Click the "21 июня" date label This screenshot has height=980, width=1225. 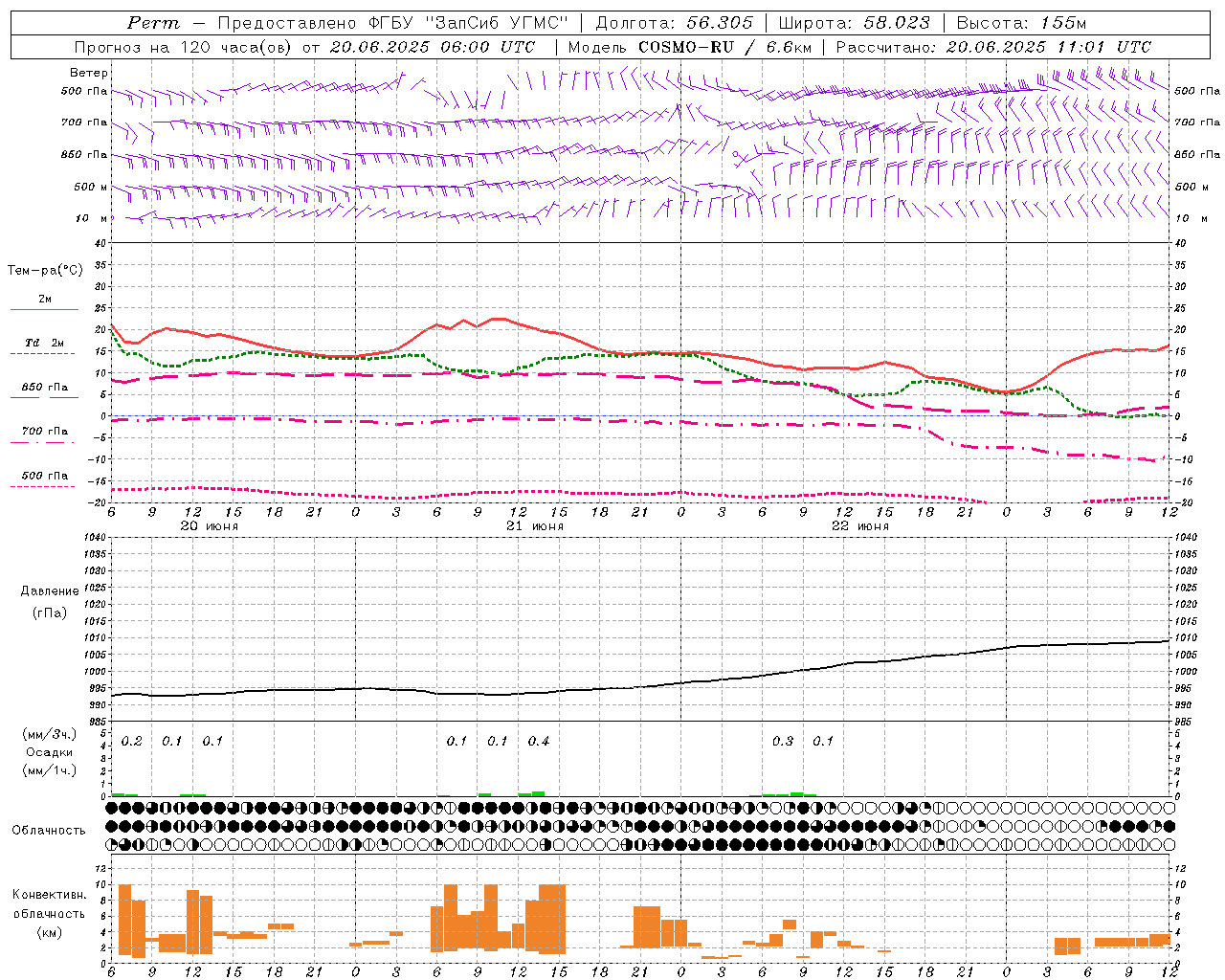(x=535, y=526)
